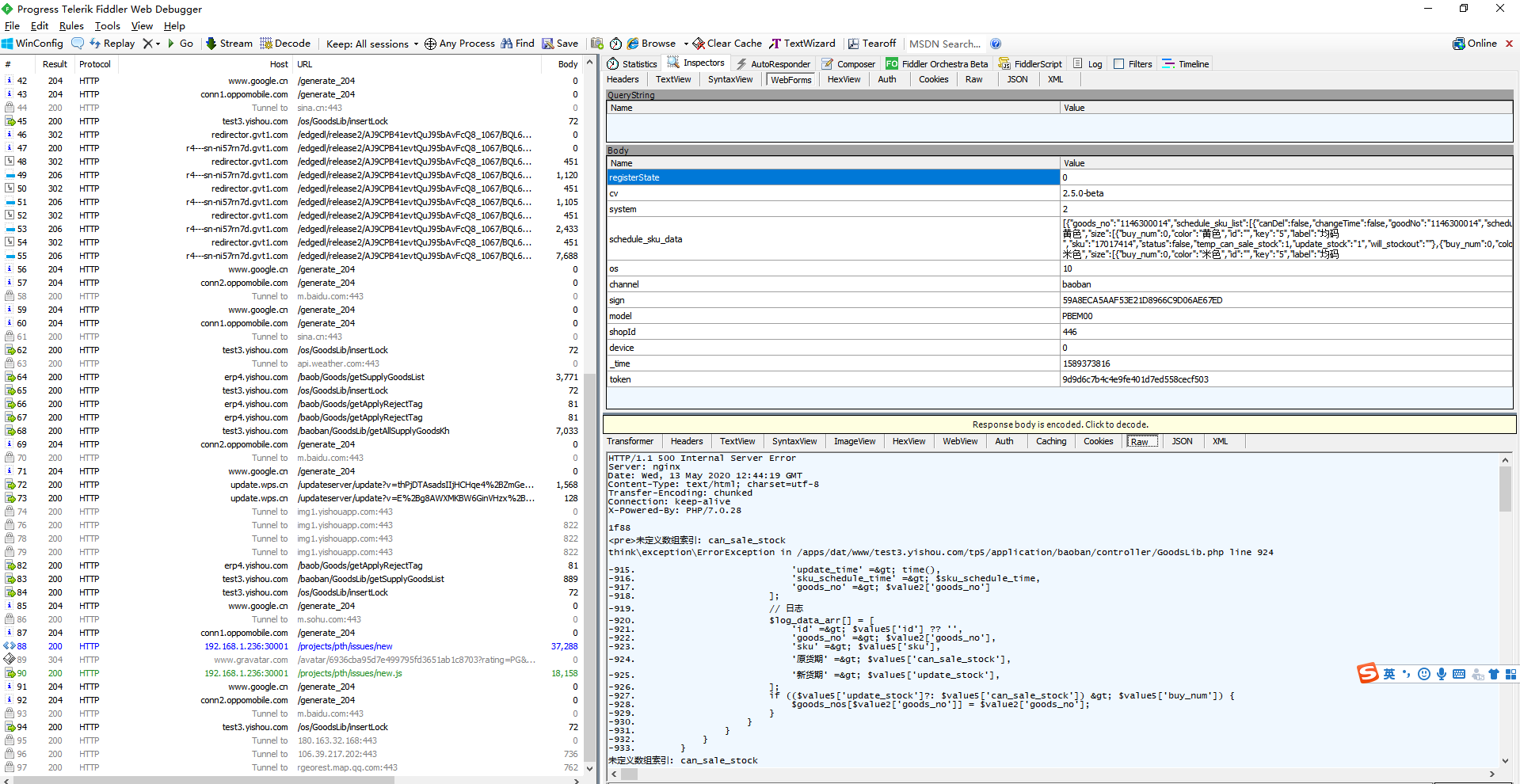
Task: Click the sign value 59A8ECA5AAF53E21D8966C9D06AE67ED
Action: (x=1141, y=300)
